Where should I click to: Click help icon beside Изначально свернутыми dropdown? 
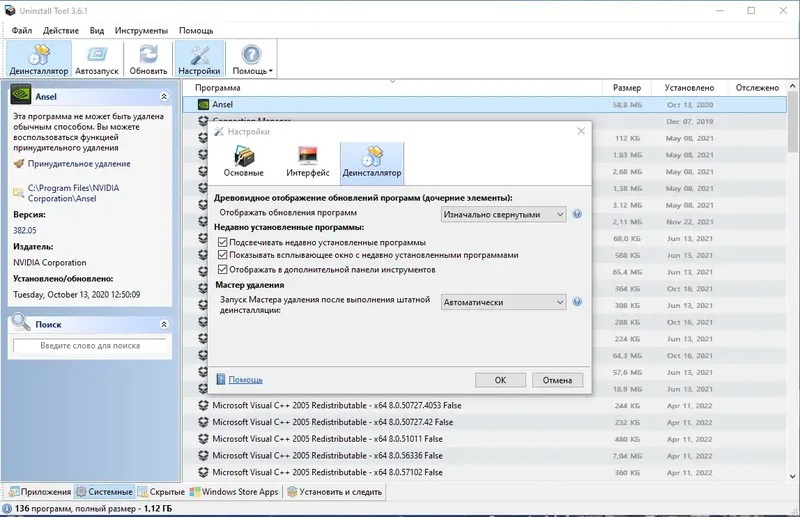tap(577, 214)
